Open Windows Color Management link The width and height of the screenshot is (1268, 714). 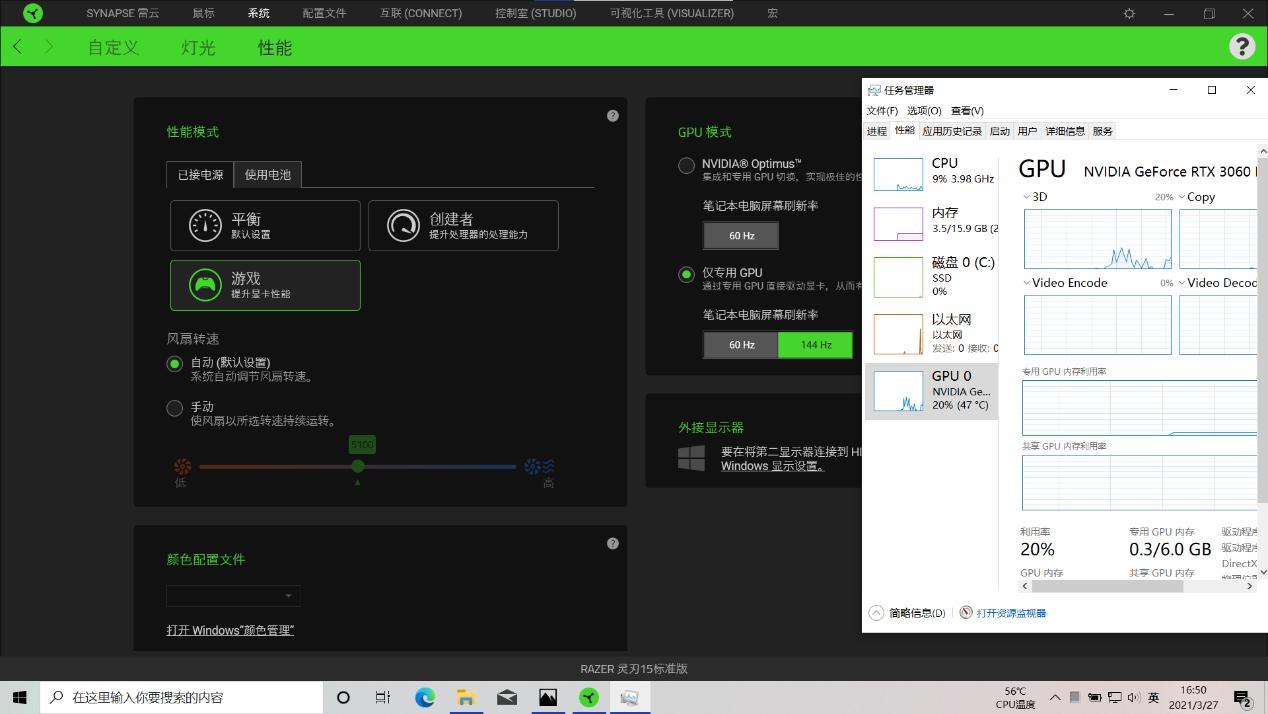pos(230,630)
